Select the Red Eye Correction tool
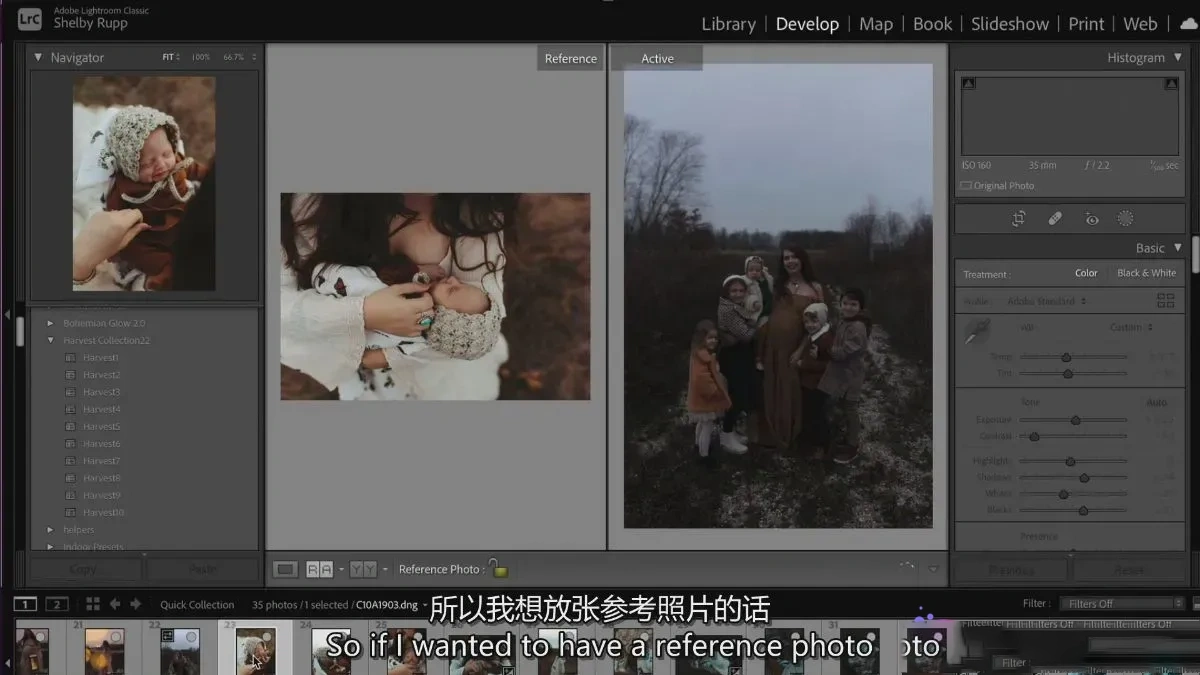Screen dimensions: 1200x675 1091,219
